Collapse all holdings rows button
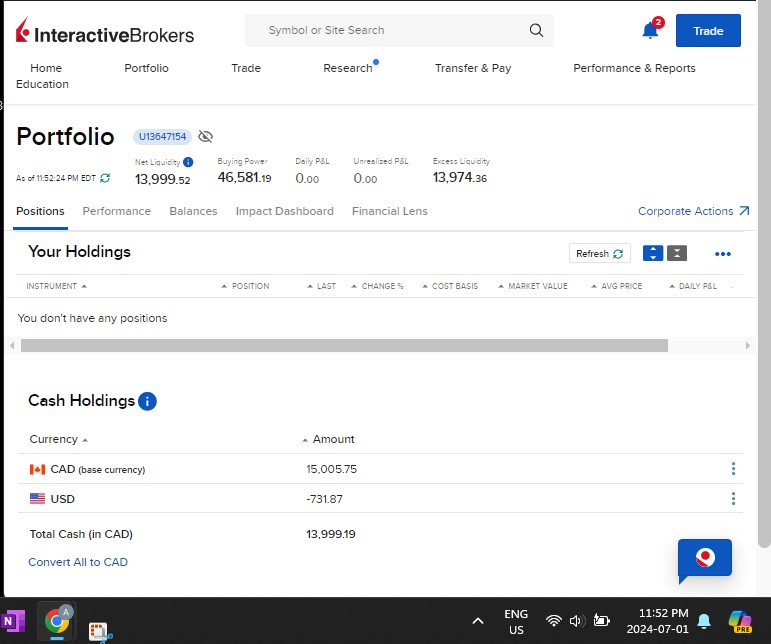 pos(677,253)
